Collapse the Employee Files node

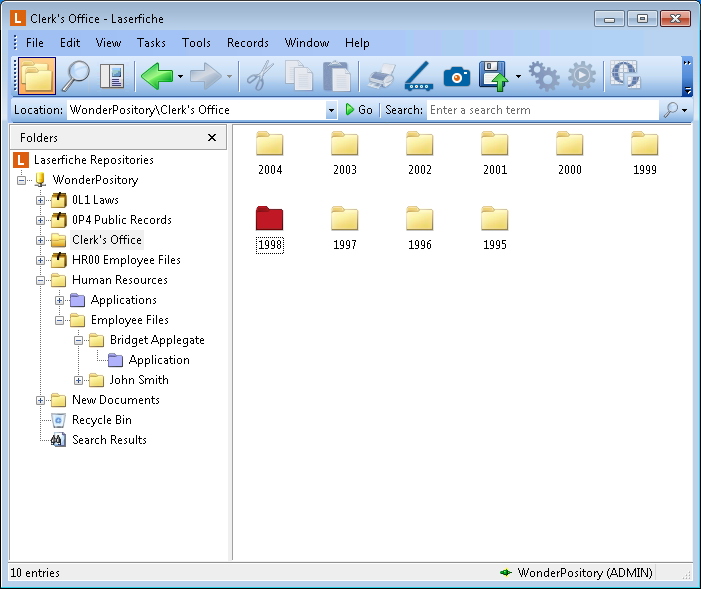tap(59, 320)
